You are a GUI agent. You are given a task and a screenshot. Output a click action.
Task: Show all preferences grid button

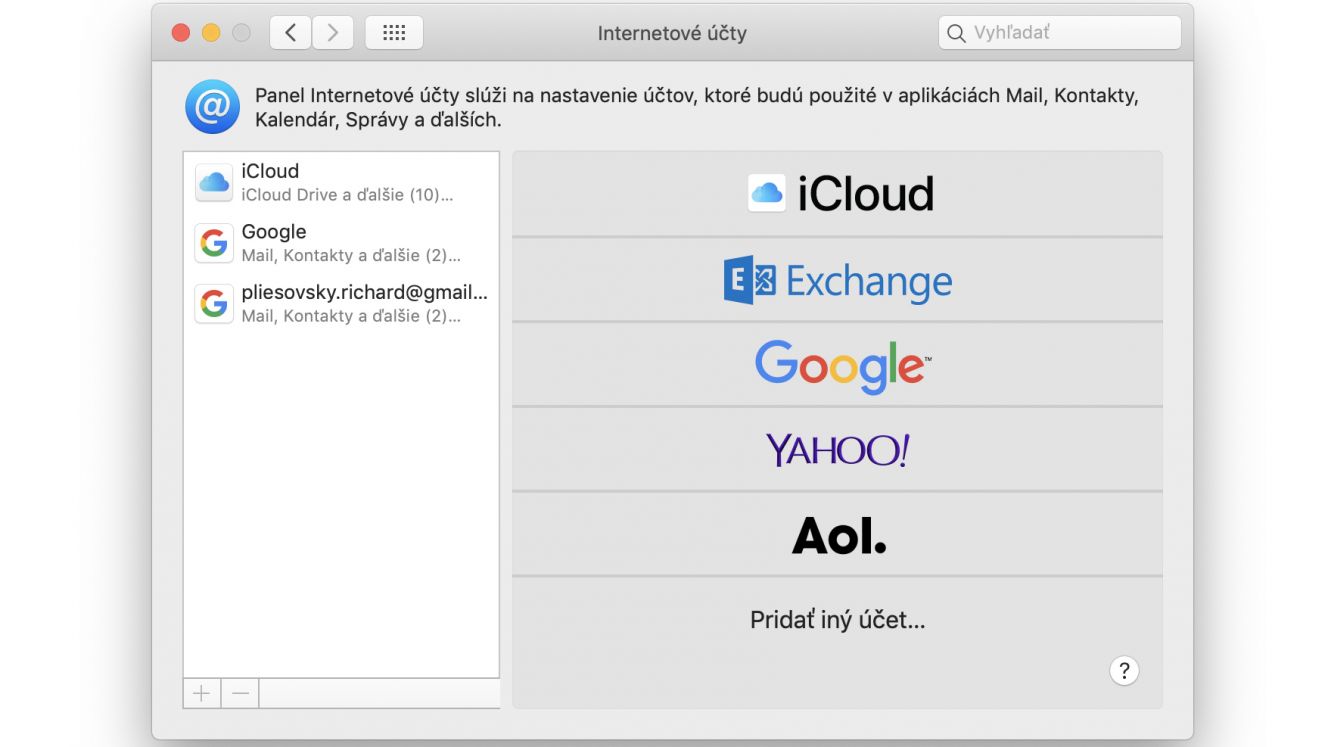394,33
